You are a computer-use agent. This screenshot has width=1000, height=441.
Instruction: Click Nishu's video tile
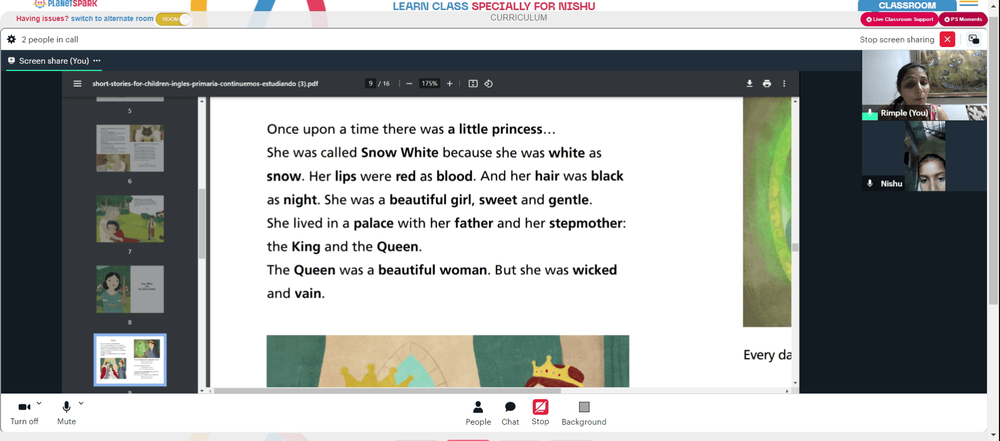click(x=924, y=156)
